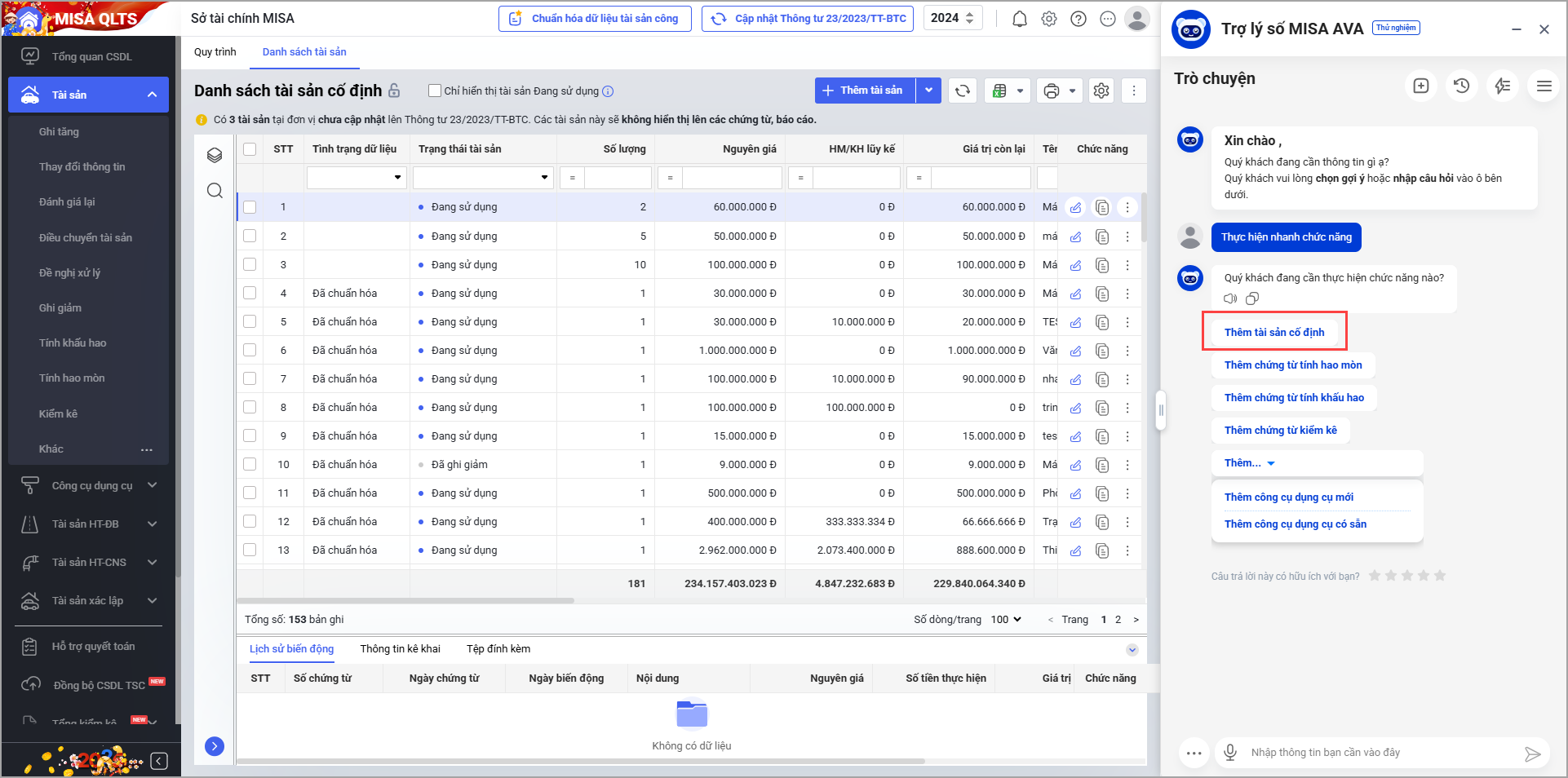Click the chat message input field
The image size is (1568, 778).
1379,752
